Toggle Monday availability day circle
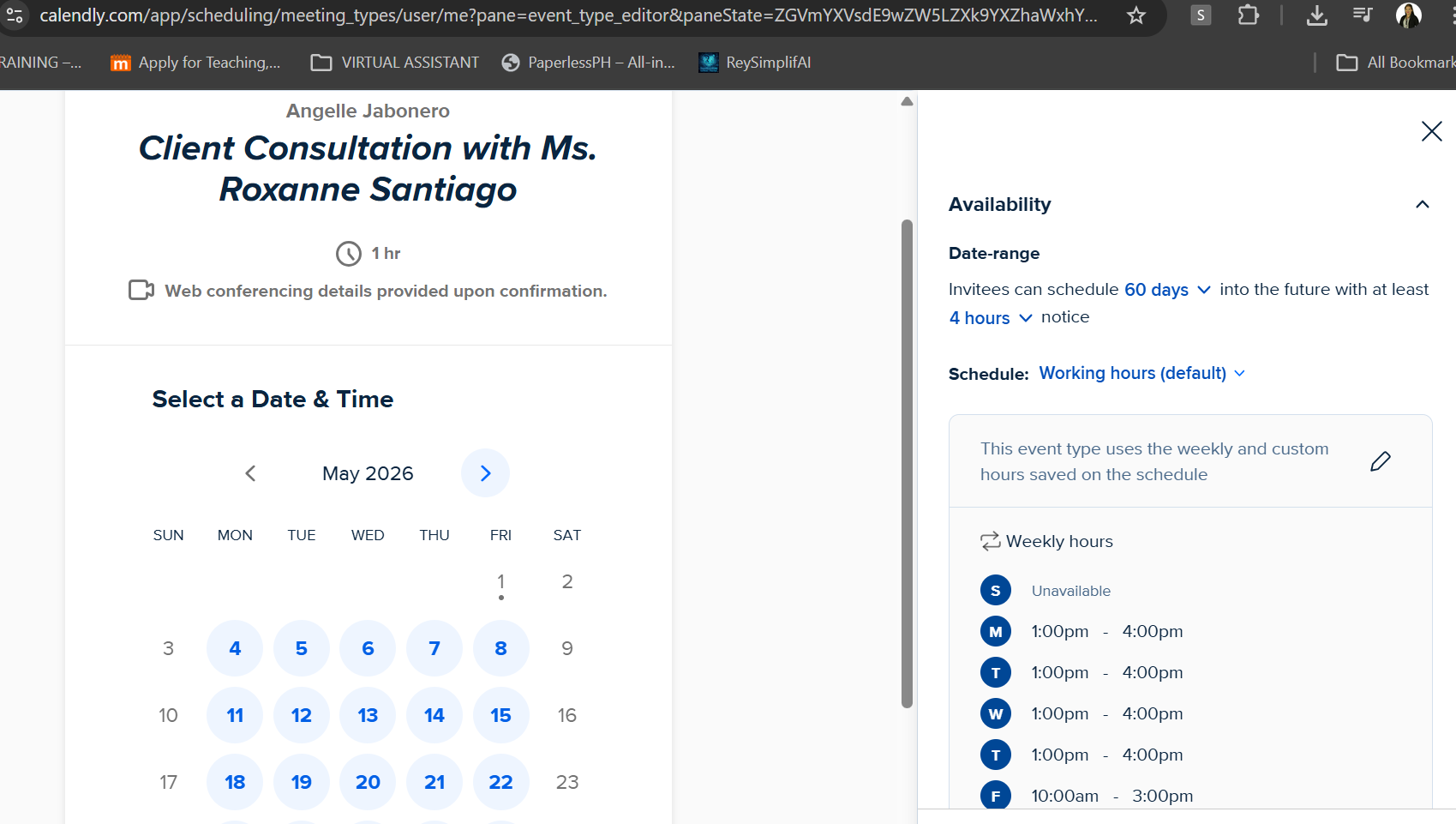Viewport: 1456px width, 824px height. [x=995, y=631]
